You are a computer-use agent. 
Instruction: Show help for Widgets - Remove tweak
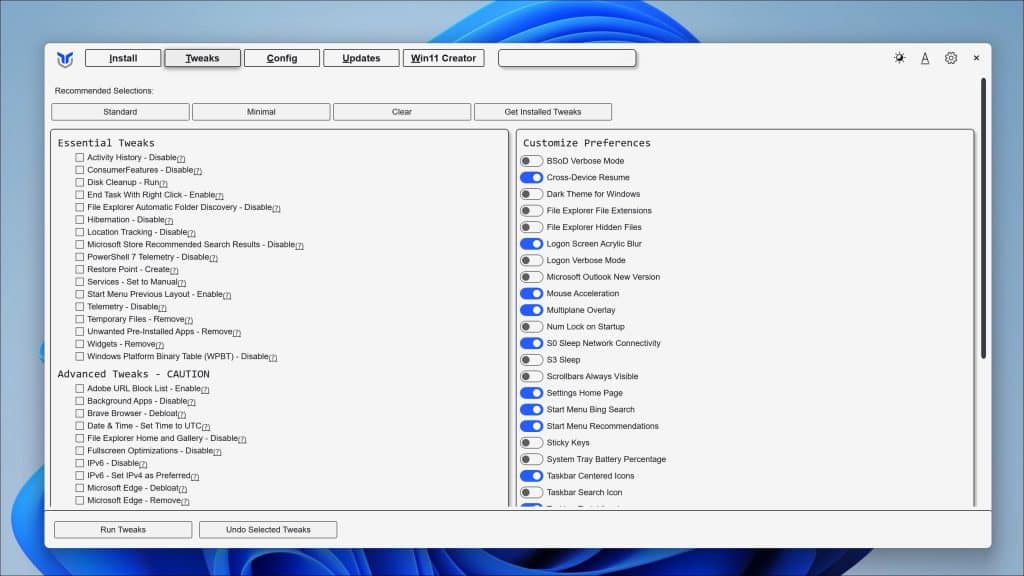159,345
